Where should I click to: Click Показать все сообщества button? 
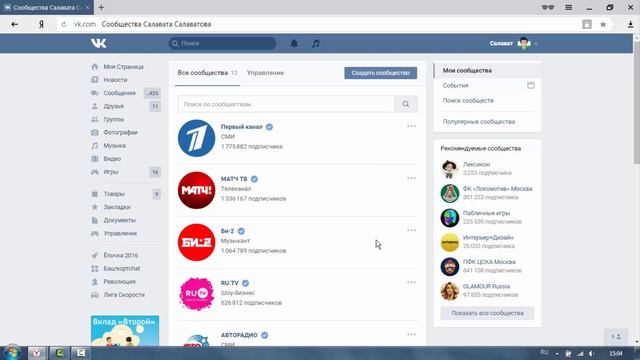pyautogui.click(x=487, y=313)
